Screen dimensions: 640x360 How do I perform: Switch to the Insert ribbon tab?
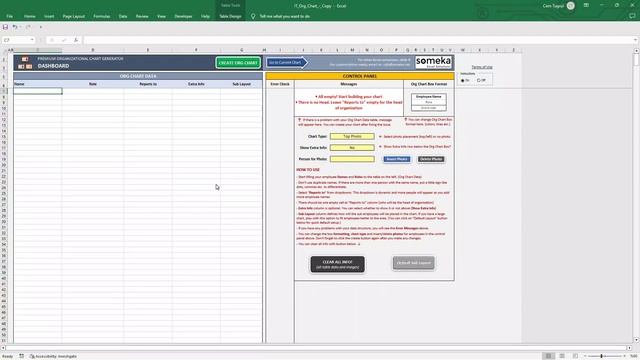pos(49,16)
